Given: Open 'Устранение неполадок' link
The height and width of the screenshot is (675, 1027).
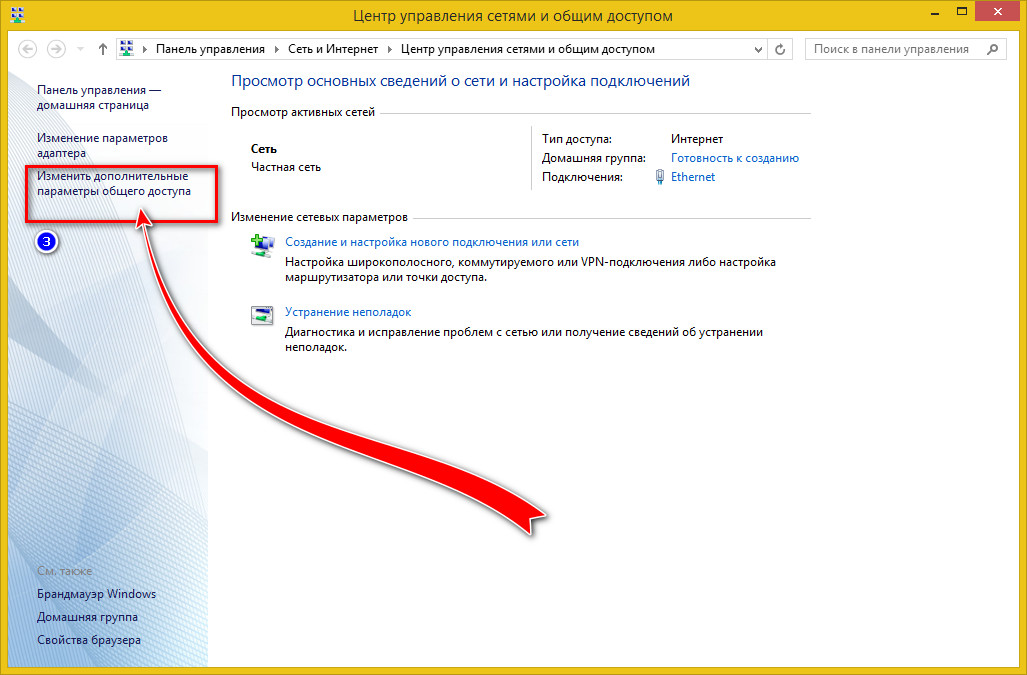Looking at the screenshot, I should (x=348, y=312).
